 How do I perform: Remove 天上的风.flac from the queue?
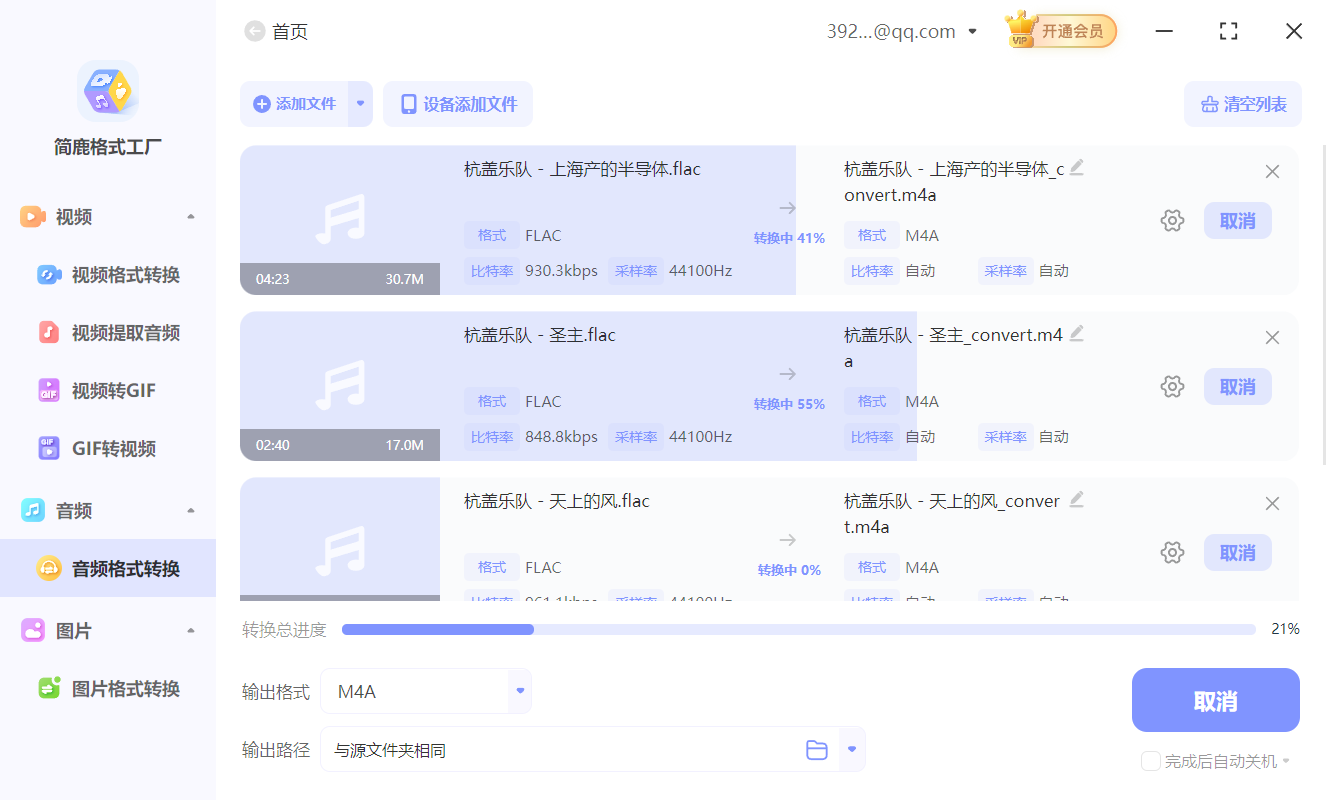pos(1271,503)
